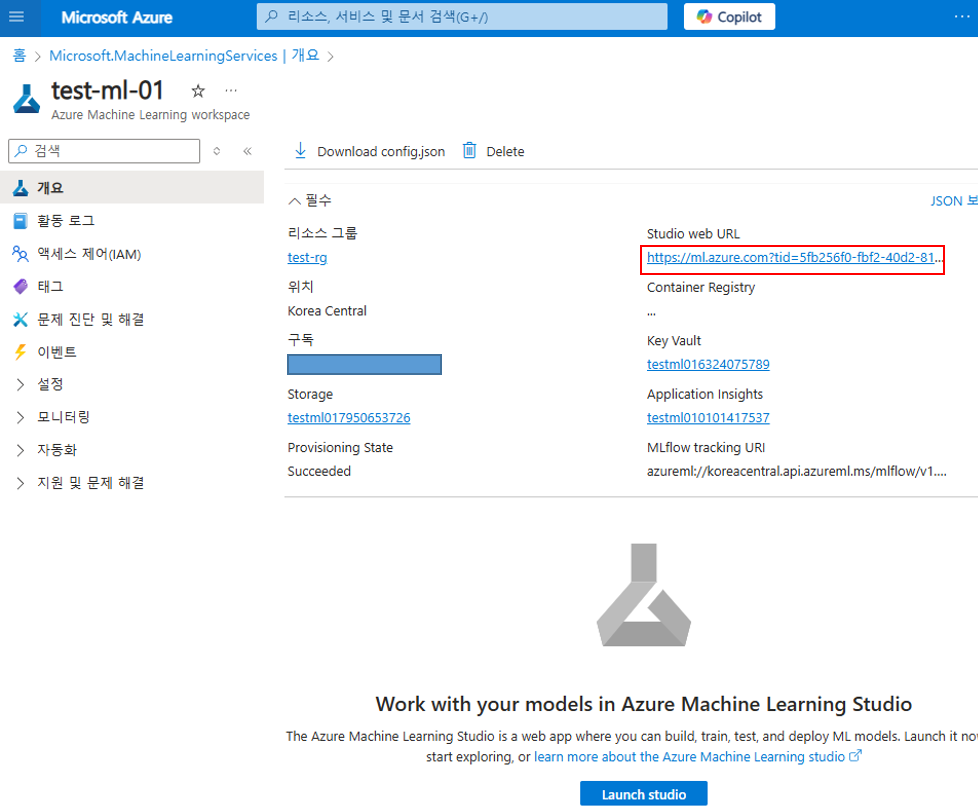Click the Copilot button
Image resolution: width=978 pixels, height=810 pixels.
tap(729, 17)
